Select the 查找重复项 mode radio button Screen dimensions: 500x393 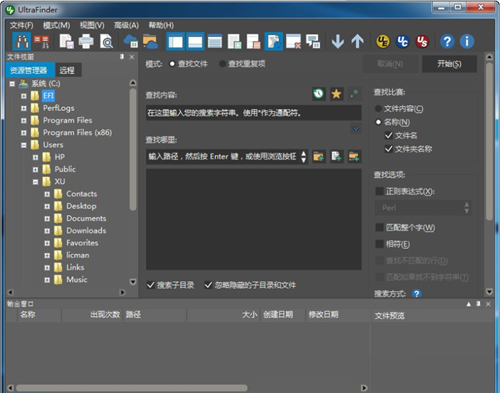[x=222, y=64]
